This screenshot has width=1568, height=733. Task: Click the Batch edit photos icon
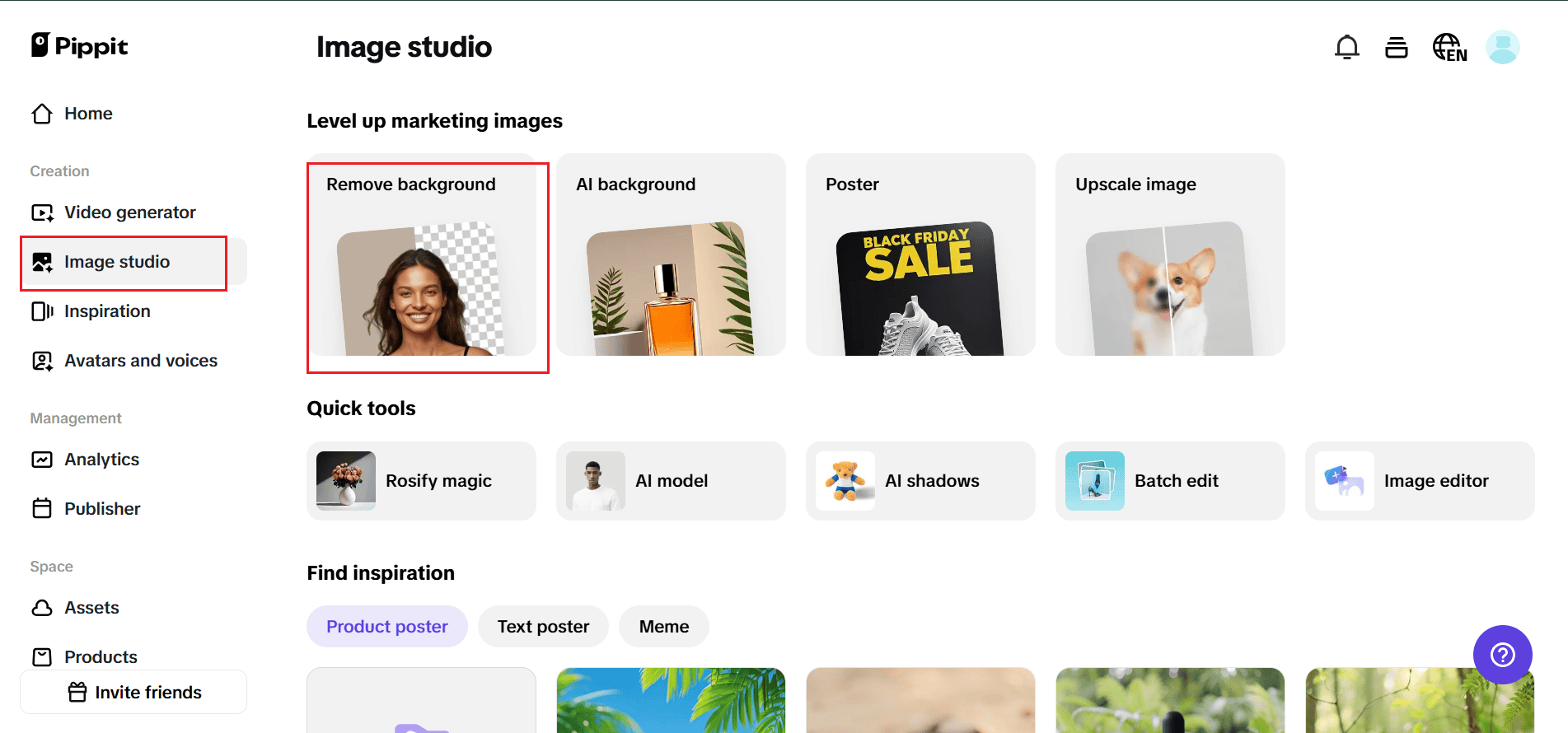[x=1095, y=481]
